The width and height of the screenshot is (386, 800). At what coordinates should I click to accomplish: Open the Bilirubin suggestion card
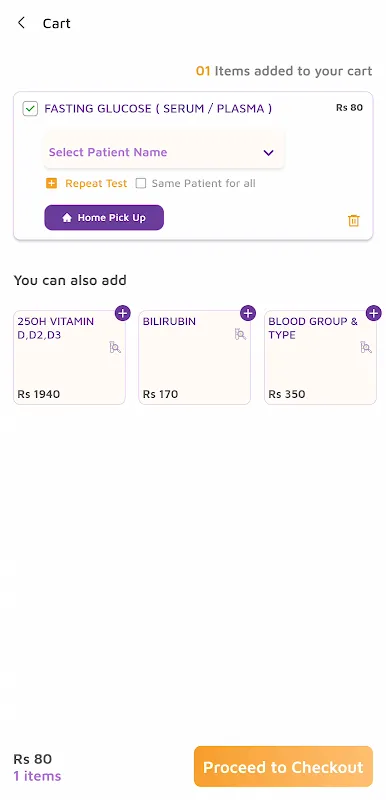click(x=194, y=358)
